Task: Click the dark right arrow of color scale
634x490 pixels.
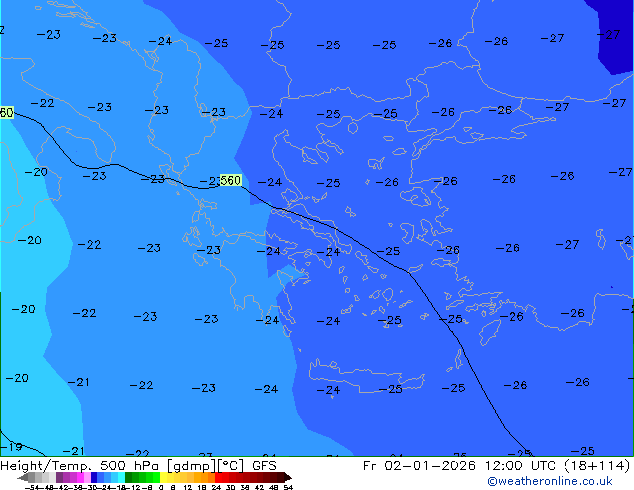Action: coord(288,477)
